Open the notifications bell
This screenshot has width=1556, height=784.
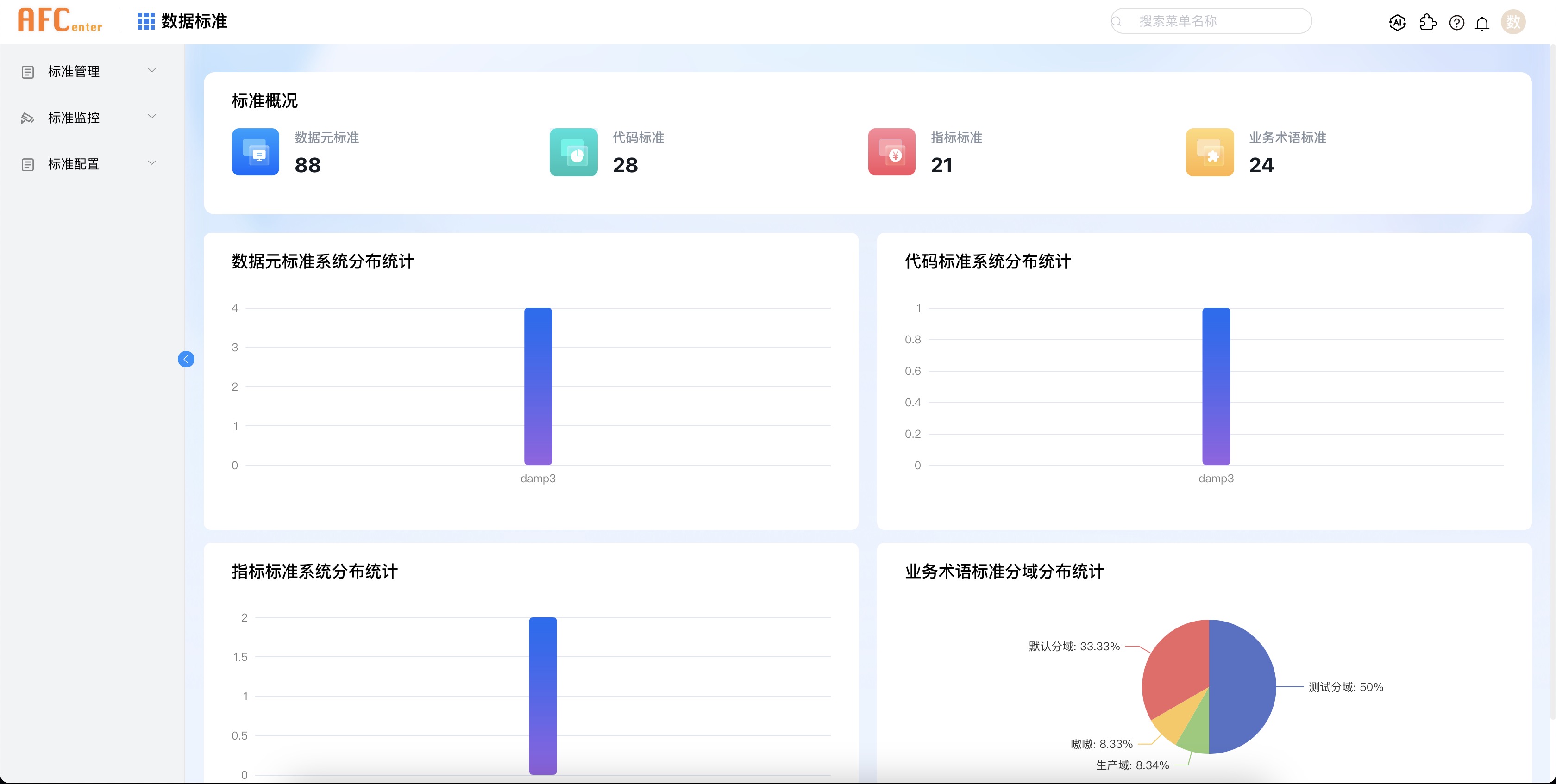[1482, 24]
